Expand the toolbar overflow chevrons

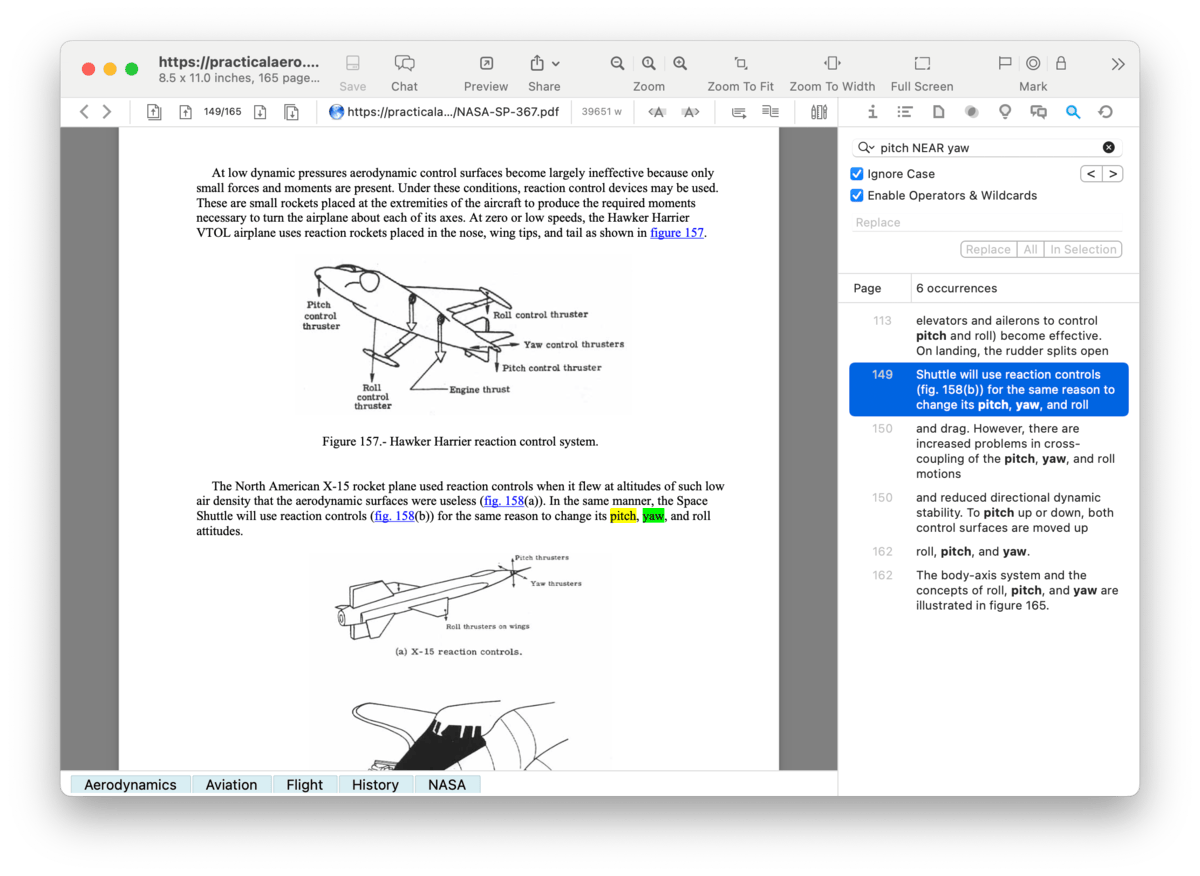[1117, 64]
